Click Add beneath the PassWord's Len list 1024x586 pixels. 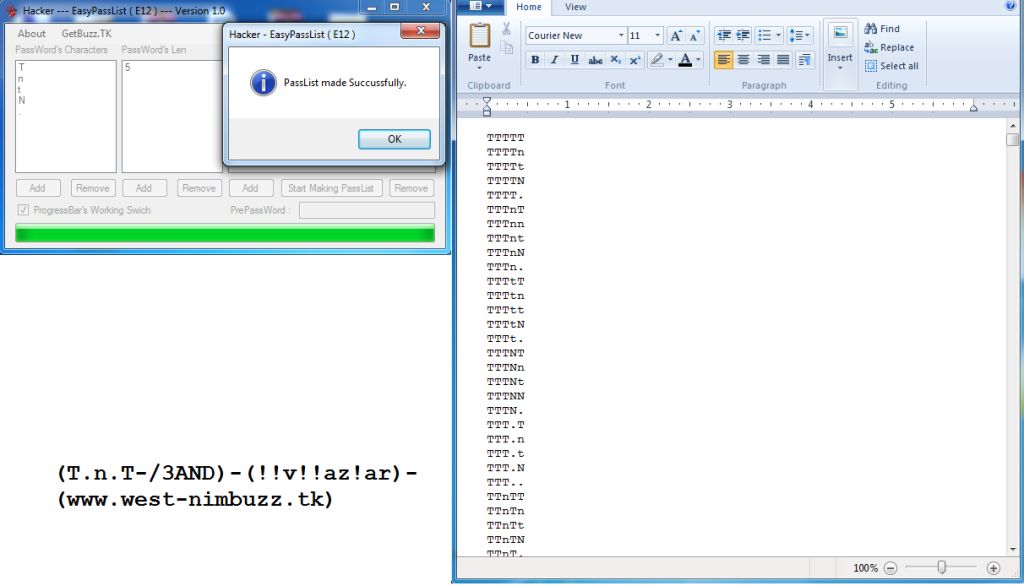(x=144, y=188)
